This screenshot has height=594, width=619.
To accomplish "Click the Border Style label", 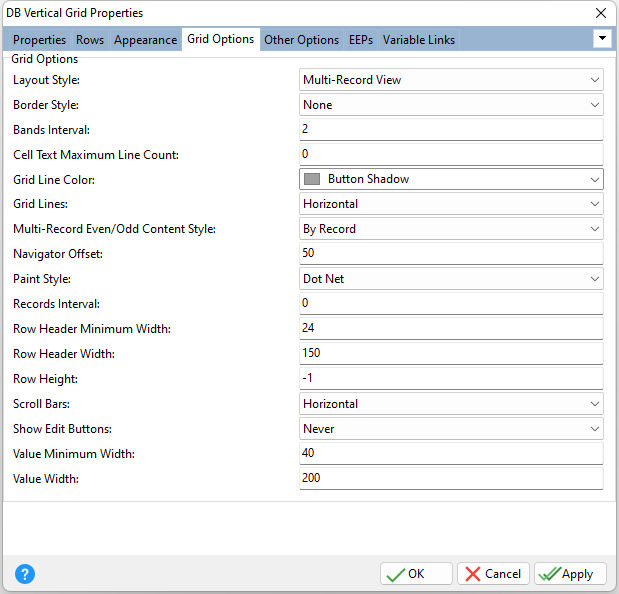I will [46, 105].
